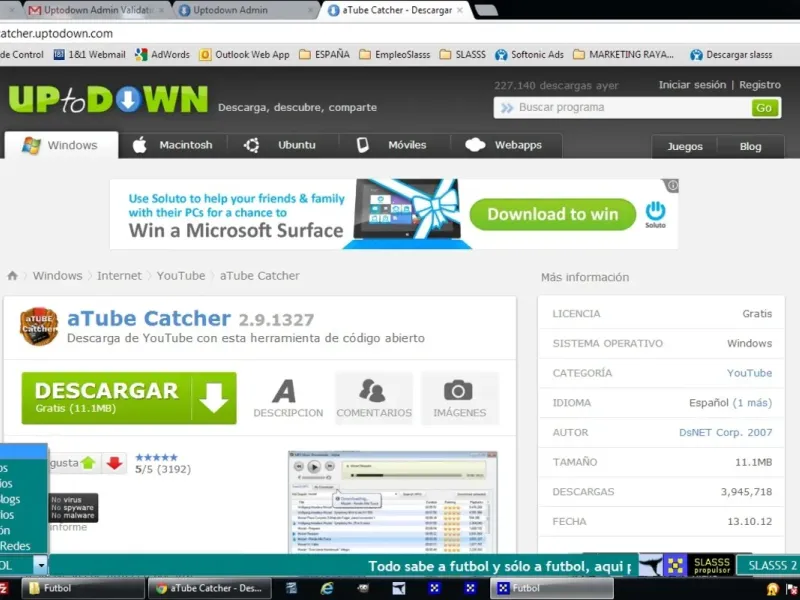Click Iniciar sesión link

692,85
